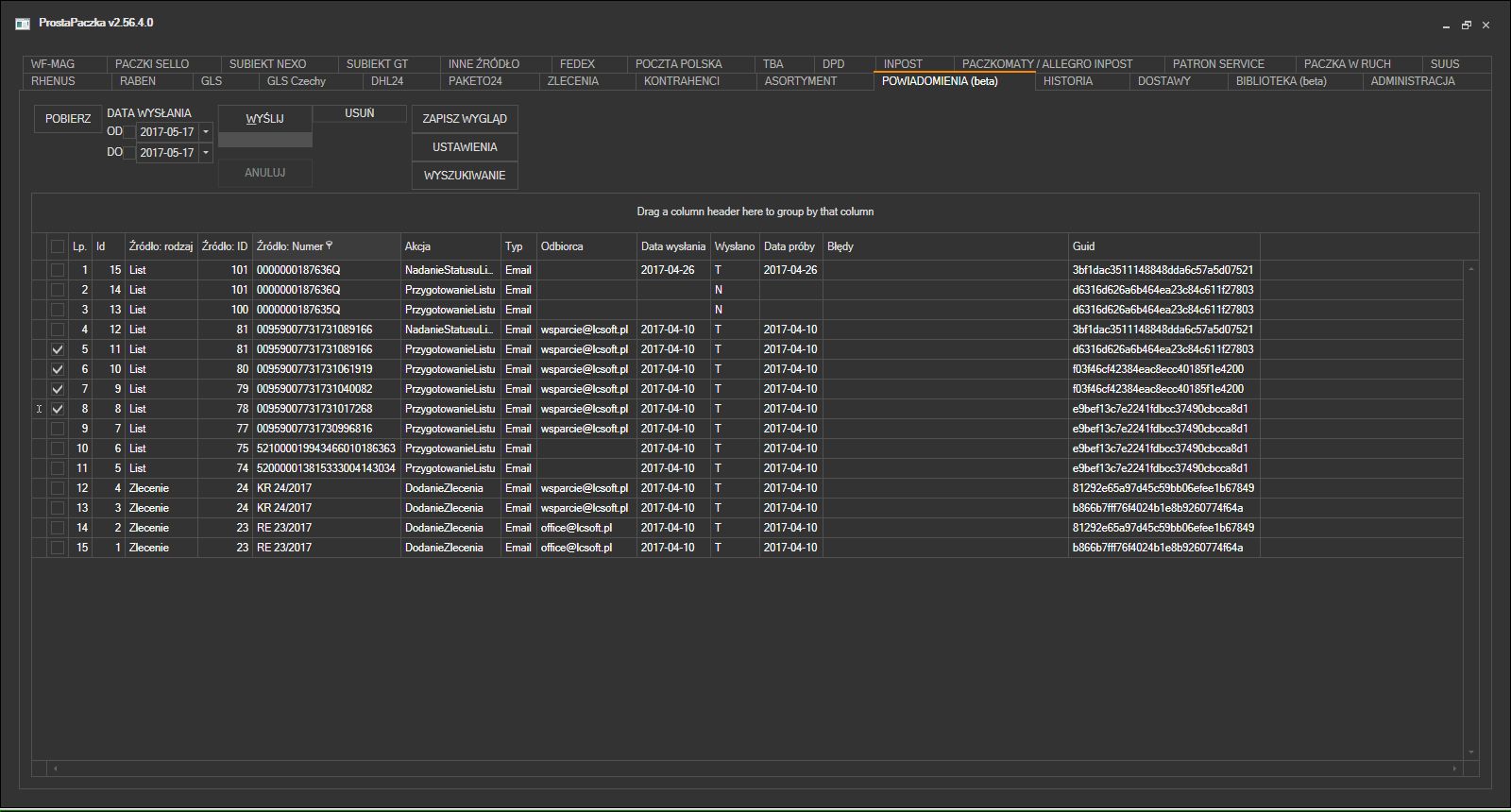Click the filter icon in Źródło: Numer header
The height and width of the screenshot is (812, 1511).
329,245
